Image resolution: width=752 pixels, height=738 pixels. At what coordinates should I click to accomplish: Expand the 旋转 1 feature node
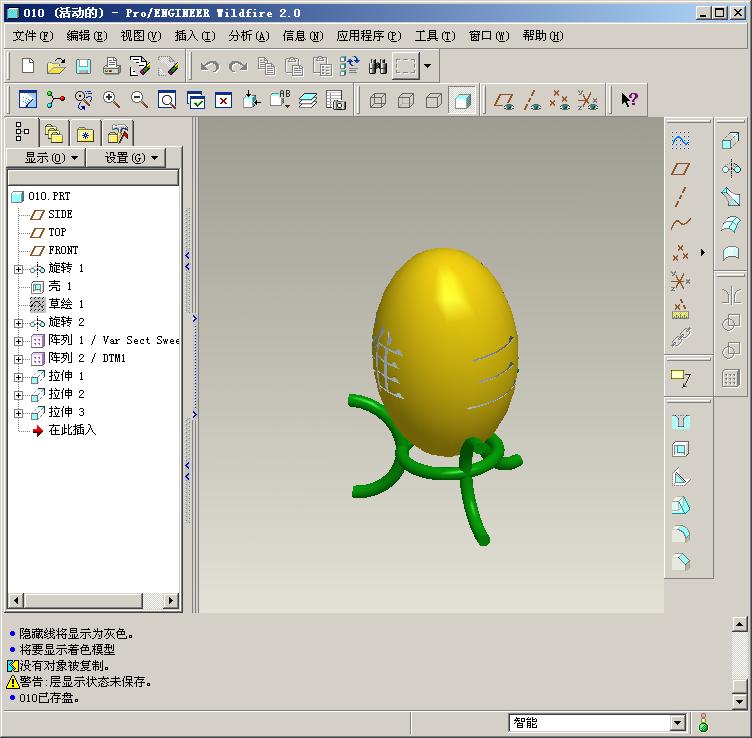click(x=18, y=269)
